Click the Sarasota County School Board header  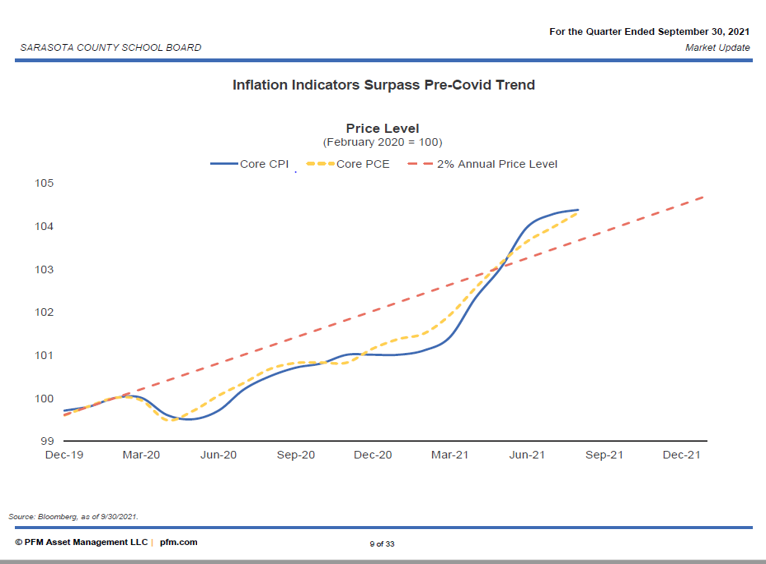(x=110, y=47)
